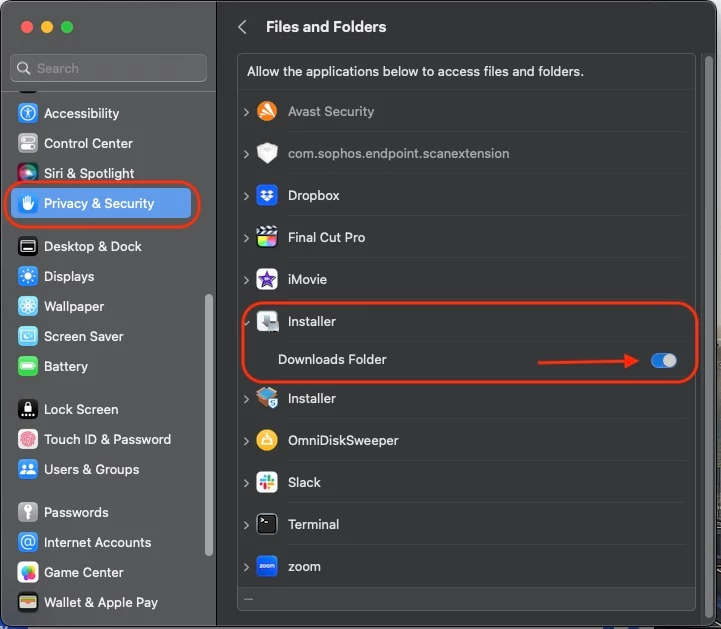
Task: Collapse the expanded Installer row chevron
Action: tap(247, 322)
